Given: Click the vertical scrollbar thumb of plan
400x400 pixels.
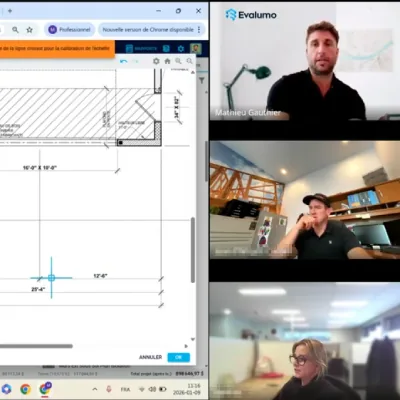Looking at the screenshot, I should coord(193,250).
